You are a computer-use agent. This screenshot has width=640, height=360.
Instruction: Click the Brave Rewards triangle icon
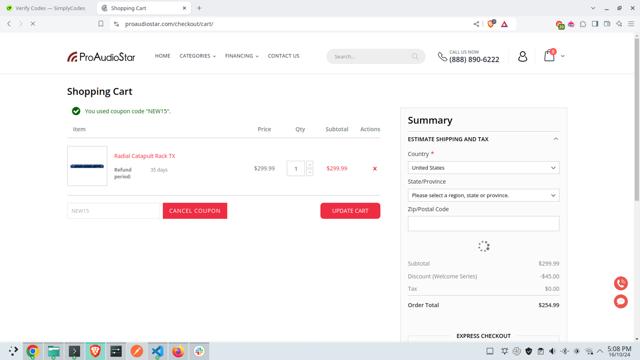tap(504, 24)
